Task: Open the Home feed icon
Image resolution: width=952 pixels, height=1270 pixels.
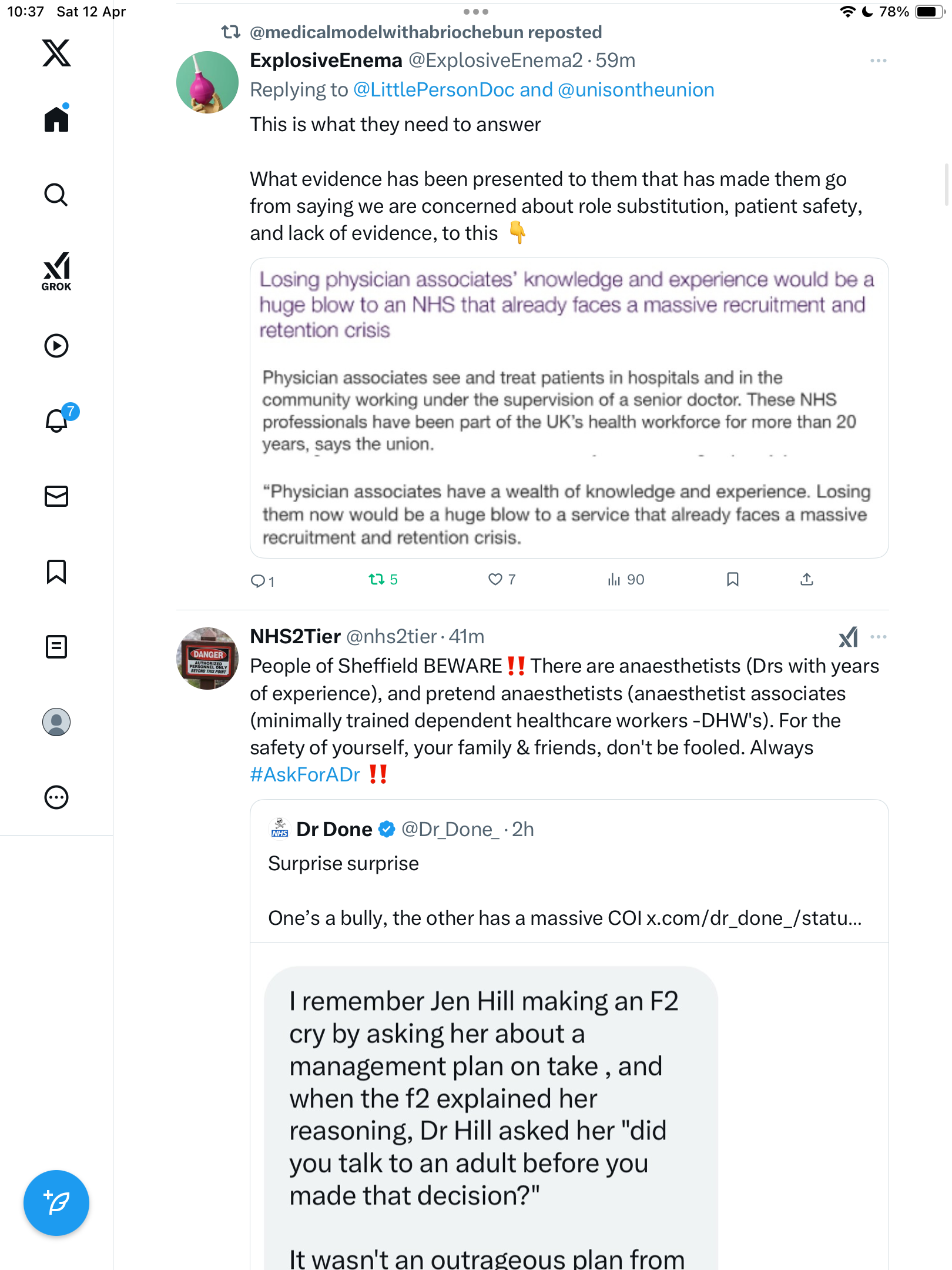Action: (x=56, y=119)
